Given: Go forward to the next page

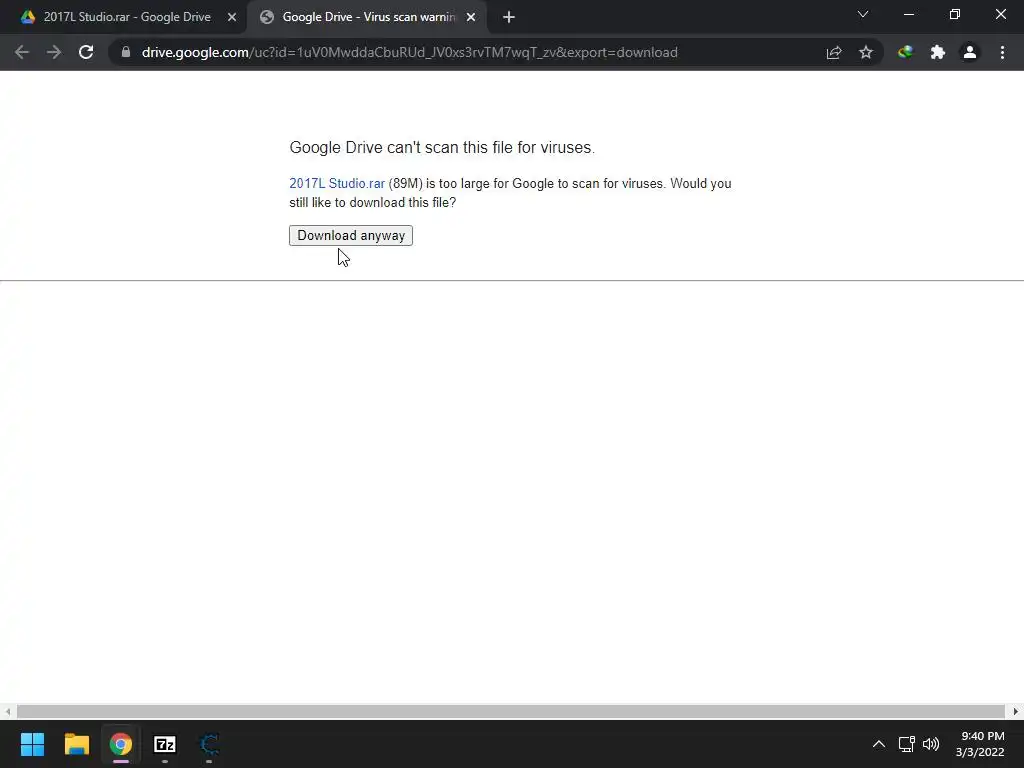Looking at the screenshot, I should point(54,52).
